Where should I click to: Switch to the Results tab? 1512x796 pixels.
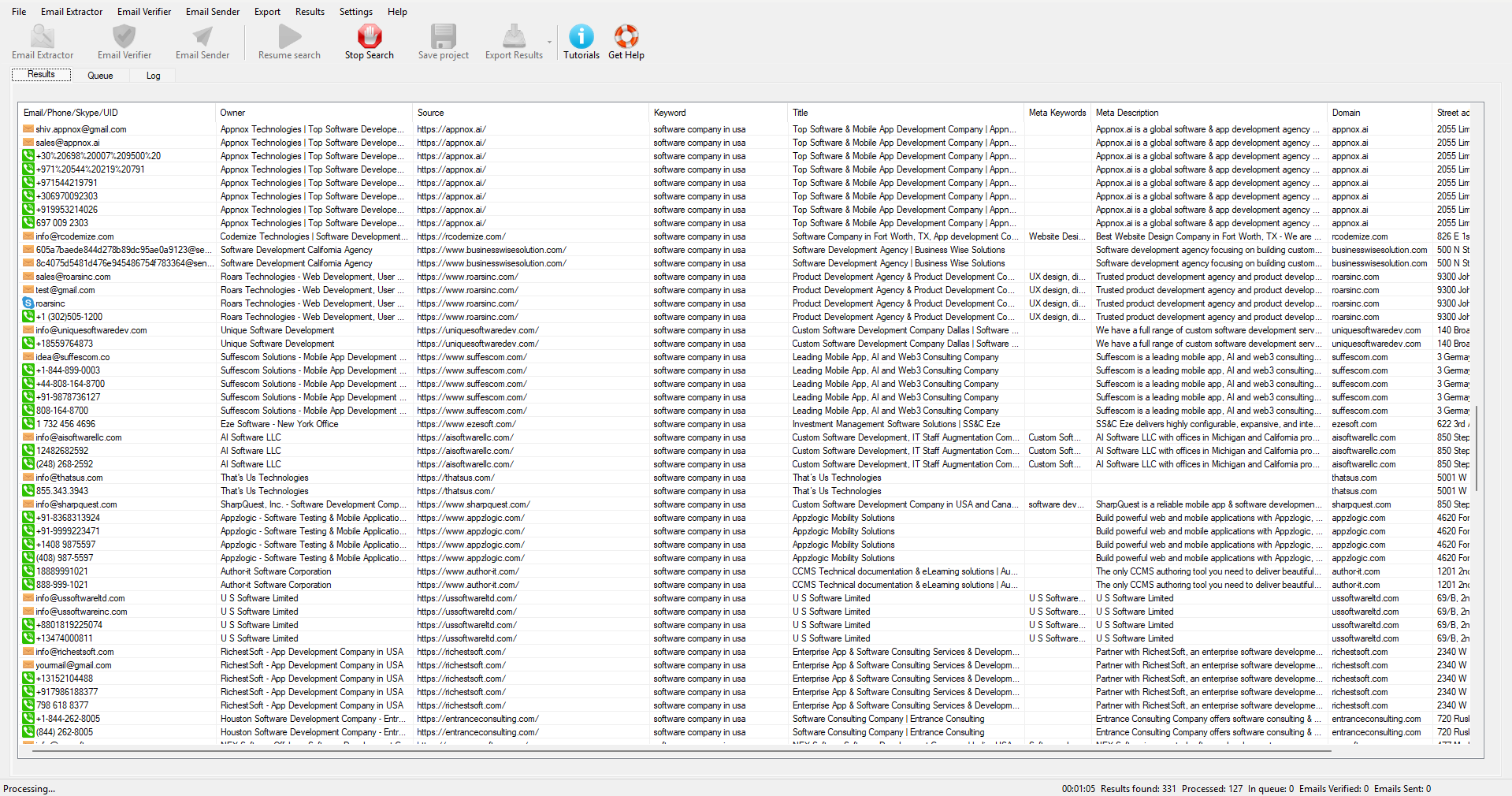coord(41,75)
